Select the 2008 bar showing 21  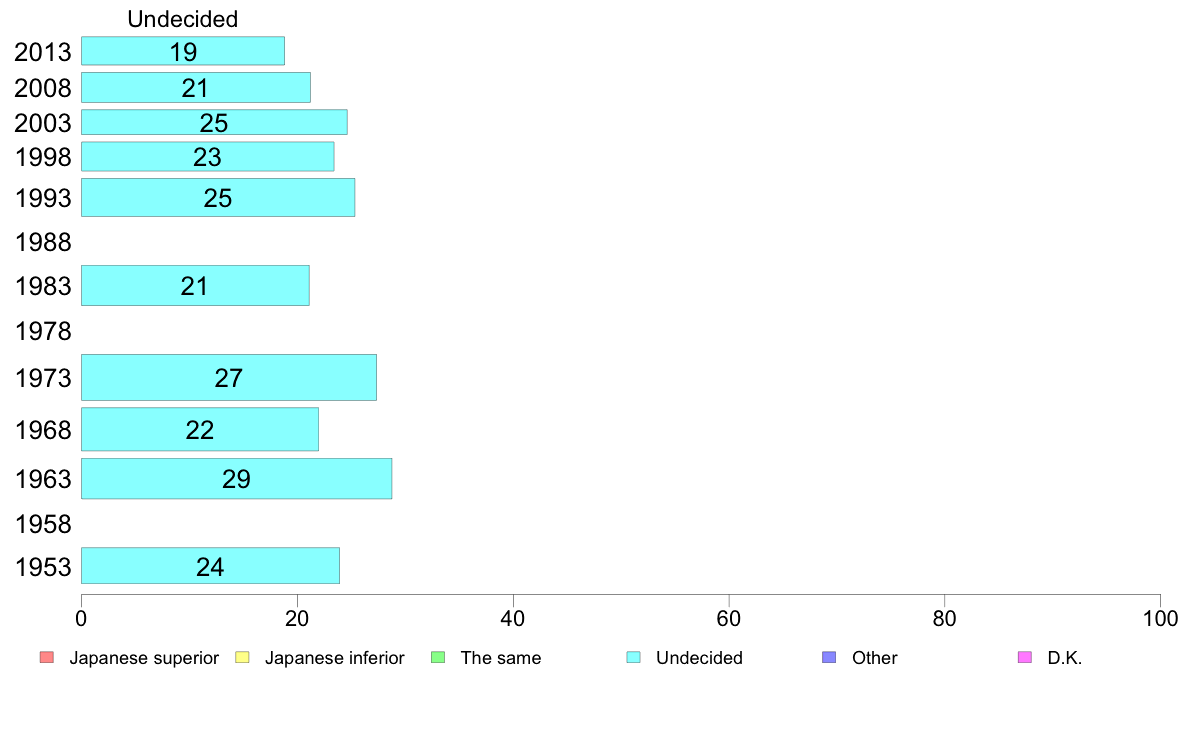(x=195, y=87)
